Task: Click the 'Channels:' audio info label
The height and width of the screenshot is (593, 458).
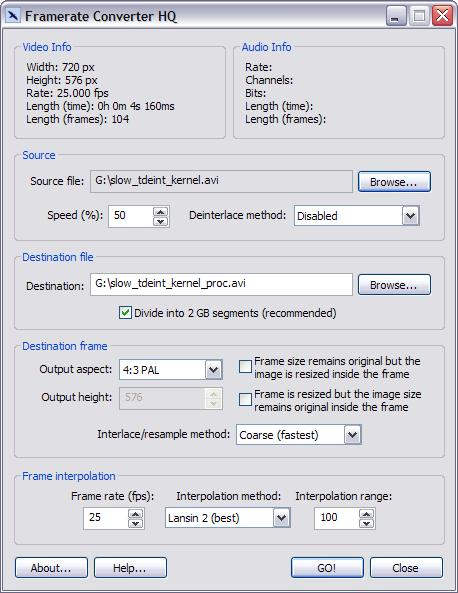Action: [269, 80]
